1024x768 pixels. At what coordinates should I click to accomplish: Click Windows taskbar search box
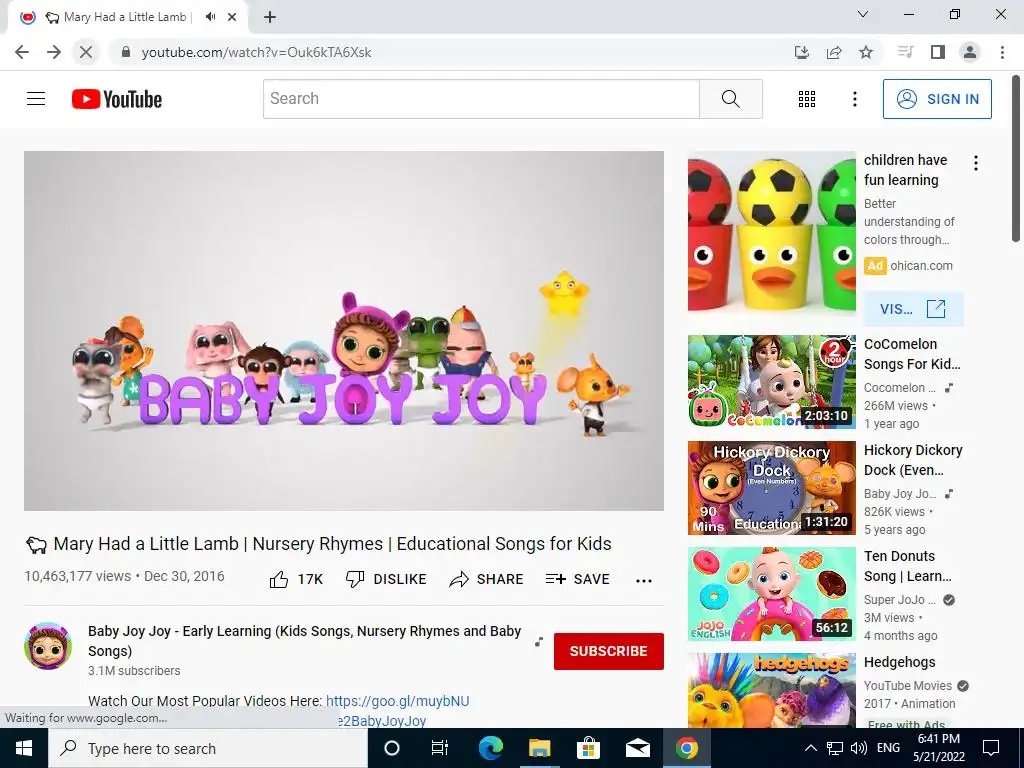coord(208,748)
